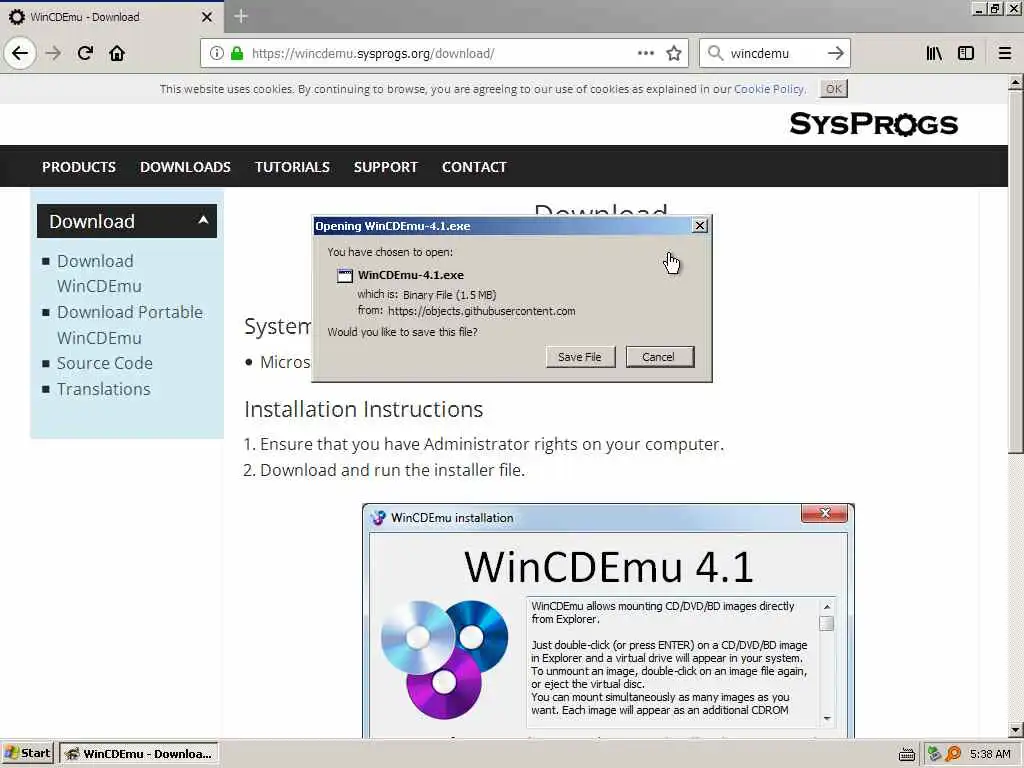Viewport: 1024px width, 768px height.
Task: Open a new tab with plus icon
Action: click(240, 16)
